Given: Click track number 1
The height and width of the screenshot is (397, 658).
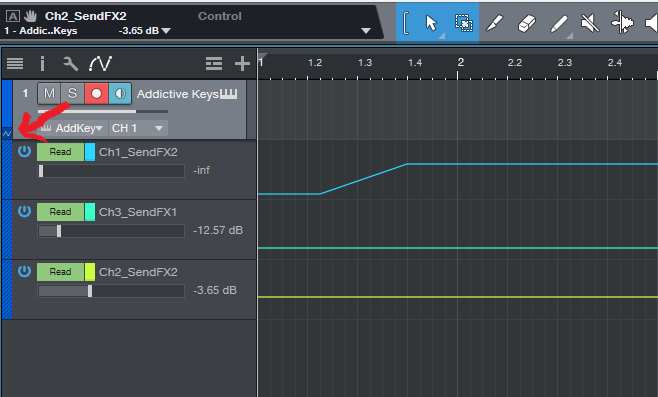Looking at the screenshot, I should pos(25,93).
